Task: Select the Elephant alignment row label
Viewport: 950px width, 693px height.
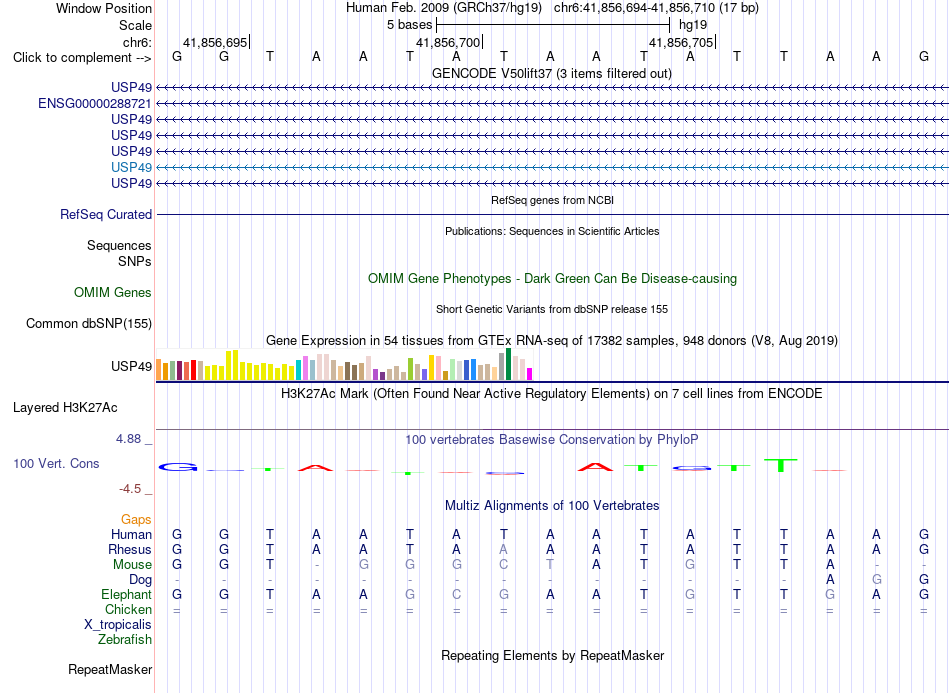Action: pos(127,594)
